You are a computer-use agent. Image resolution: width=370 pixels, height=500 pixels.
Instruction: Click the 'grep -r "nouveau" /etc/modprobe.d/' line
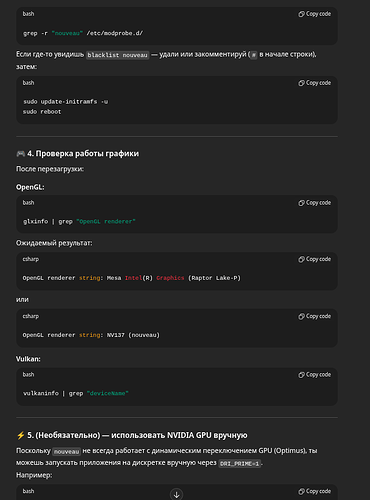pyautogui.click(x=83, y=33)
